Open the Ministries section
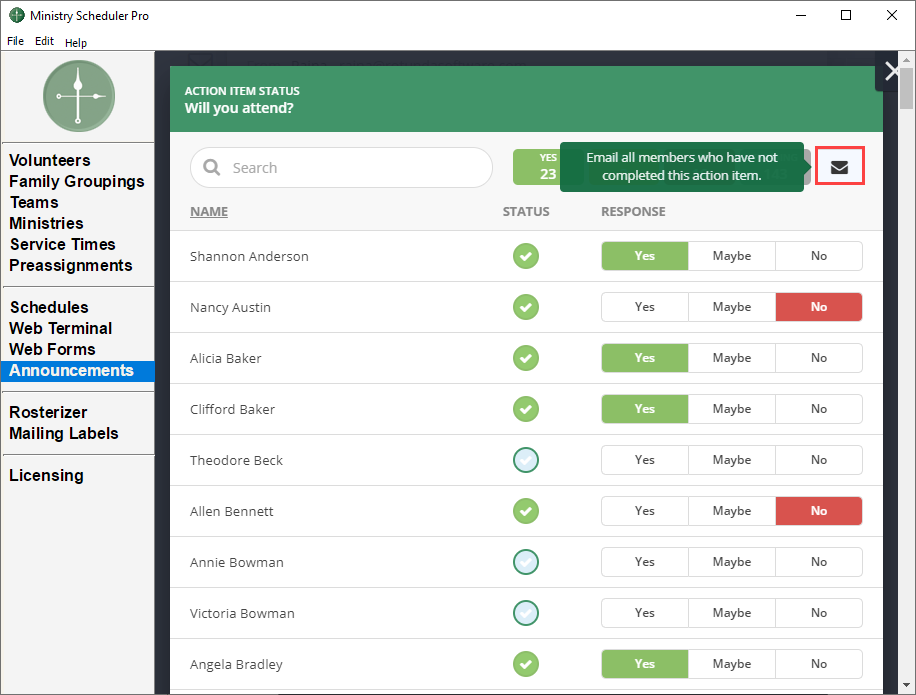This screenshot has height=695, width=916. [46, 223]
